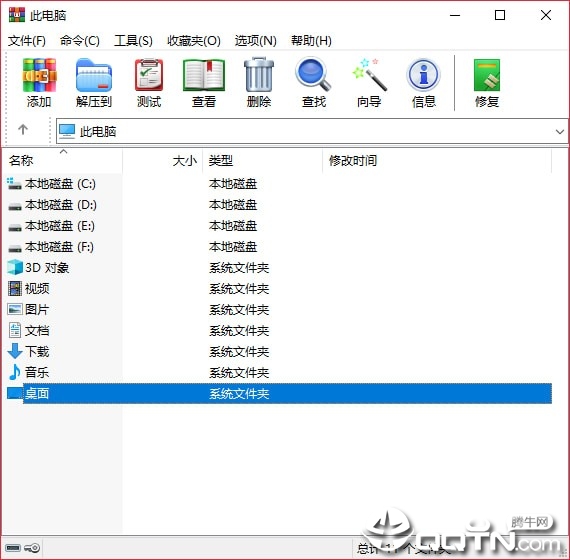Sort by 类型 column header
This screenshot has height=560, width=570.
point(262,160)
